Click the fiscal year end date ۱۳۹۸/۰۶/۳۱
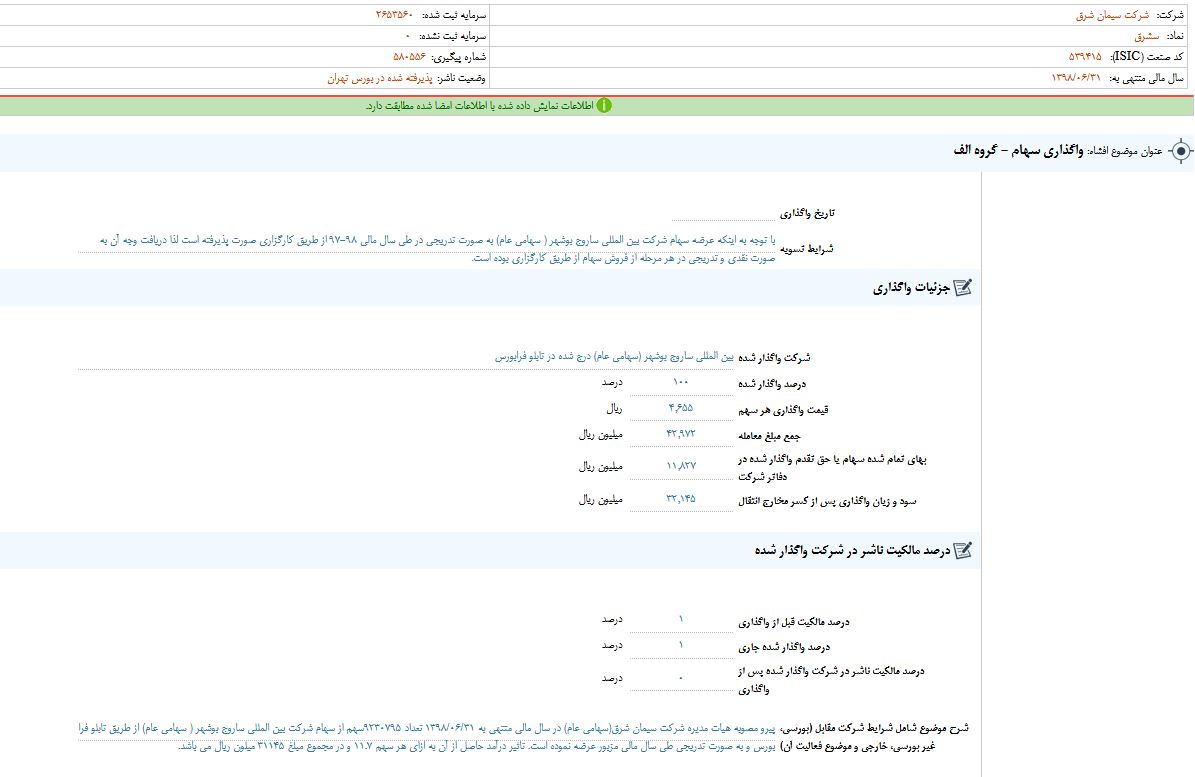This screenshot has width=1195, height=777. coord(1076,78)
